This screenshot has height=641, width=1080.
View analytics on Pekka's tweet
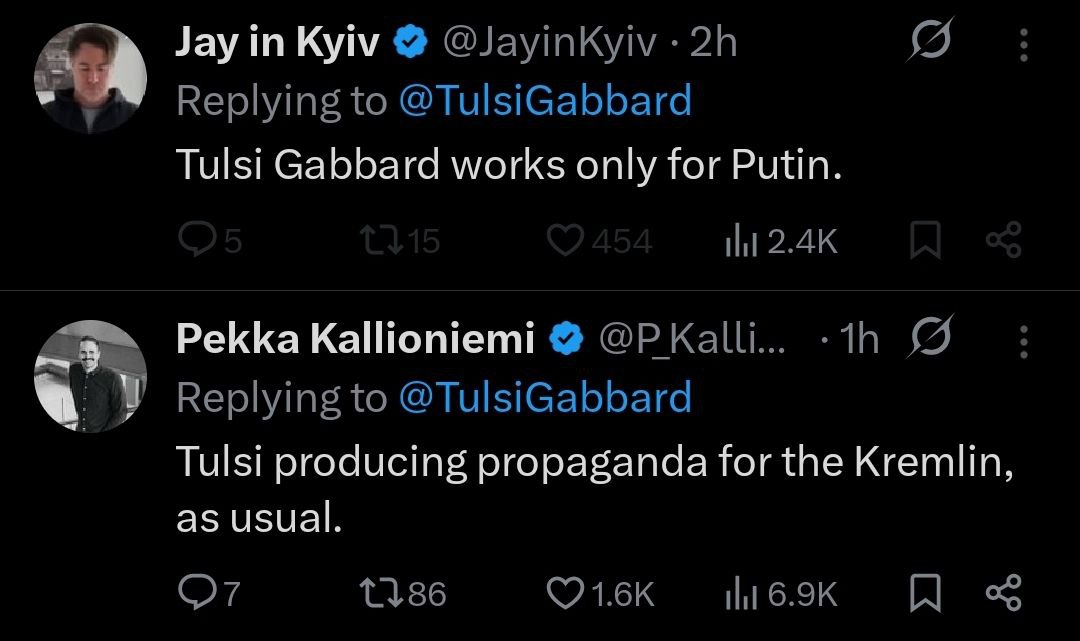[x=738, y=594]
